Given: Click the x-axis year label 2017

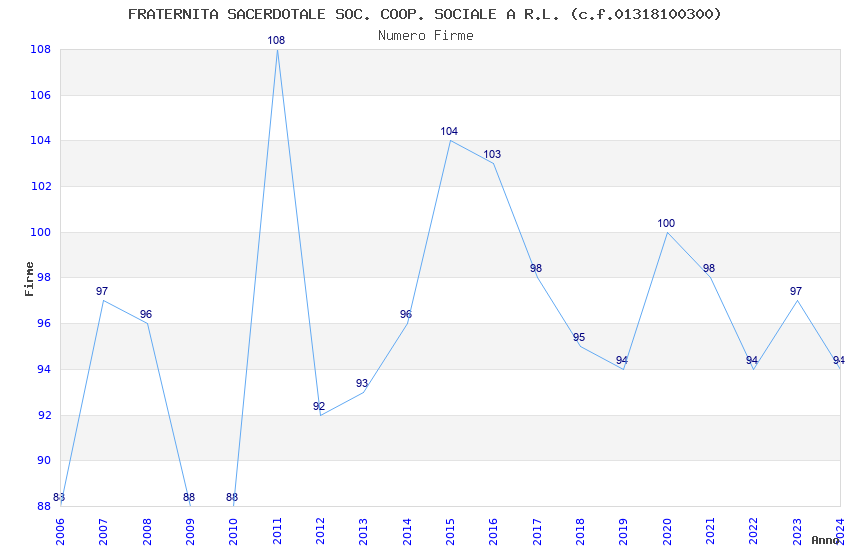Looking at the screenshot, I should pos(537,531).
